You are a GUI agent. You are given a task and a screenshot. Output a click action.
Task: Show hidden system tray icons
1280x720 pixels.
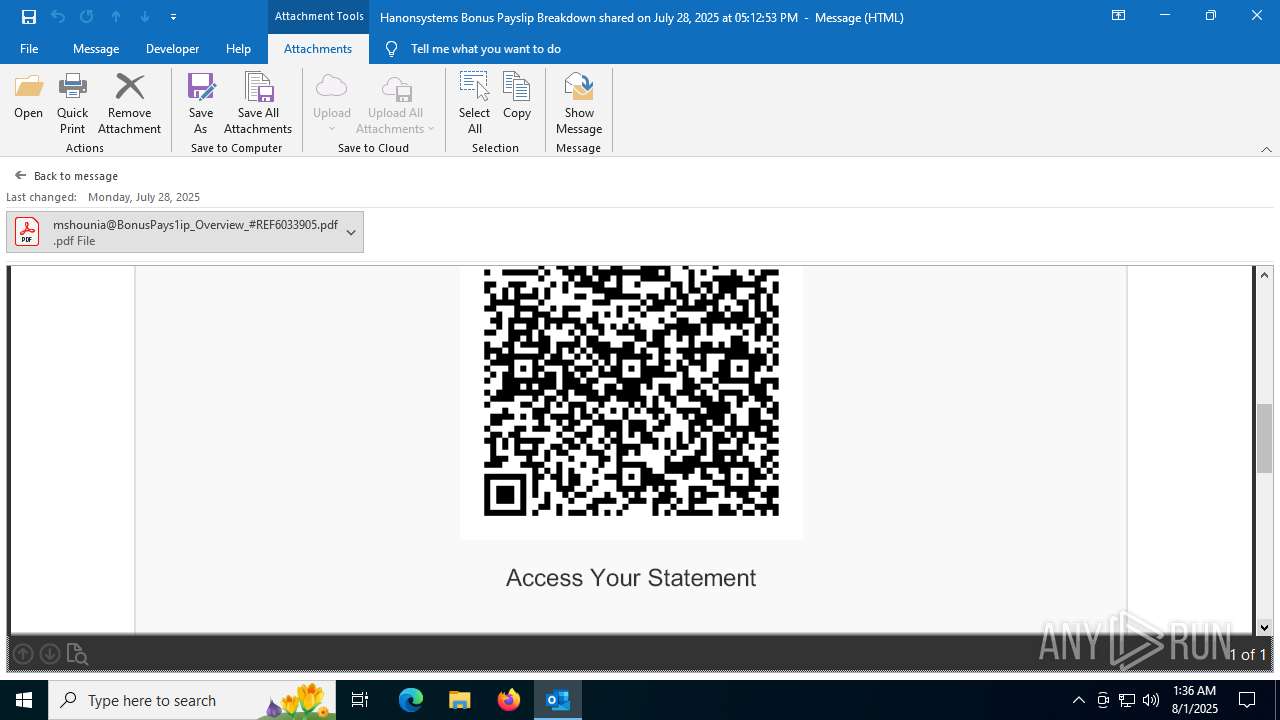coord(1078,700)
